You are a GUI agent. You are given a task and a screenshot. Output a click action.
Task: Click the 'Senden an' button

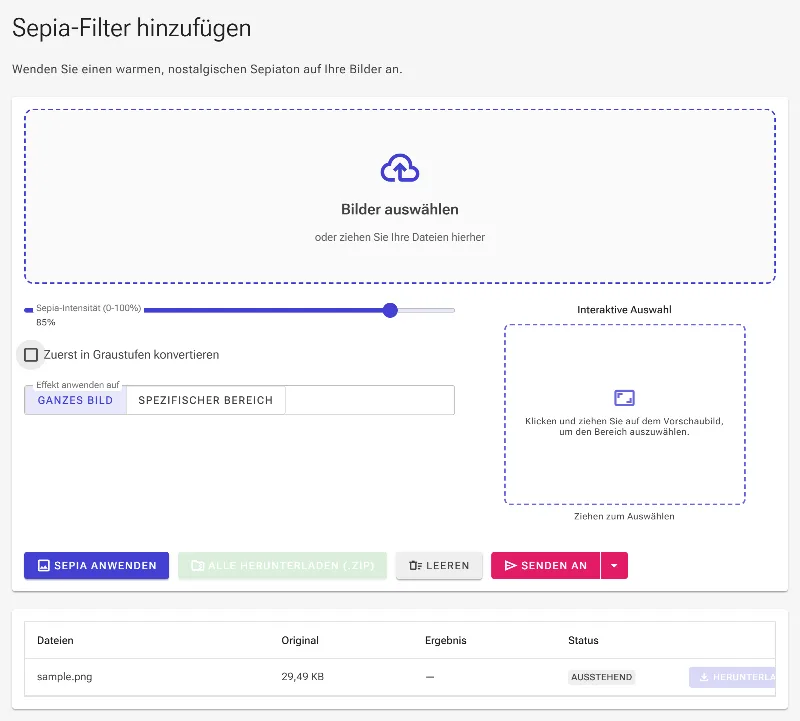coord(545,565)
